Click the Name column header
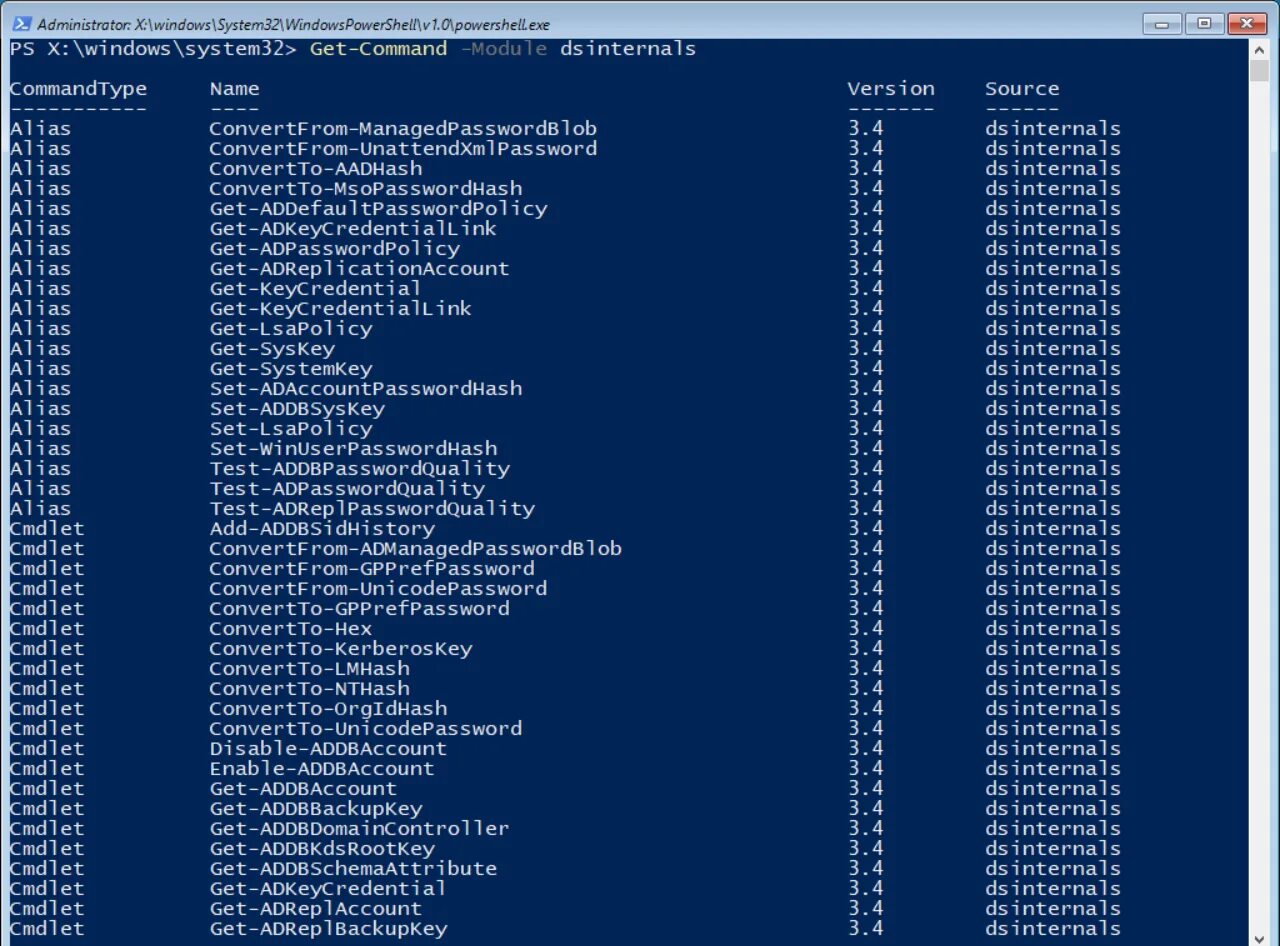 (234, 89)
